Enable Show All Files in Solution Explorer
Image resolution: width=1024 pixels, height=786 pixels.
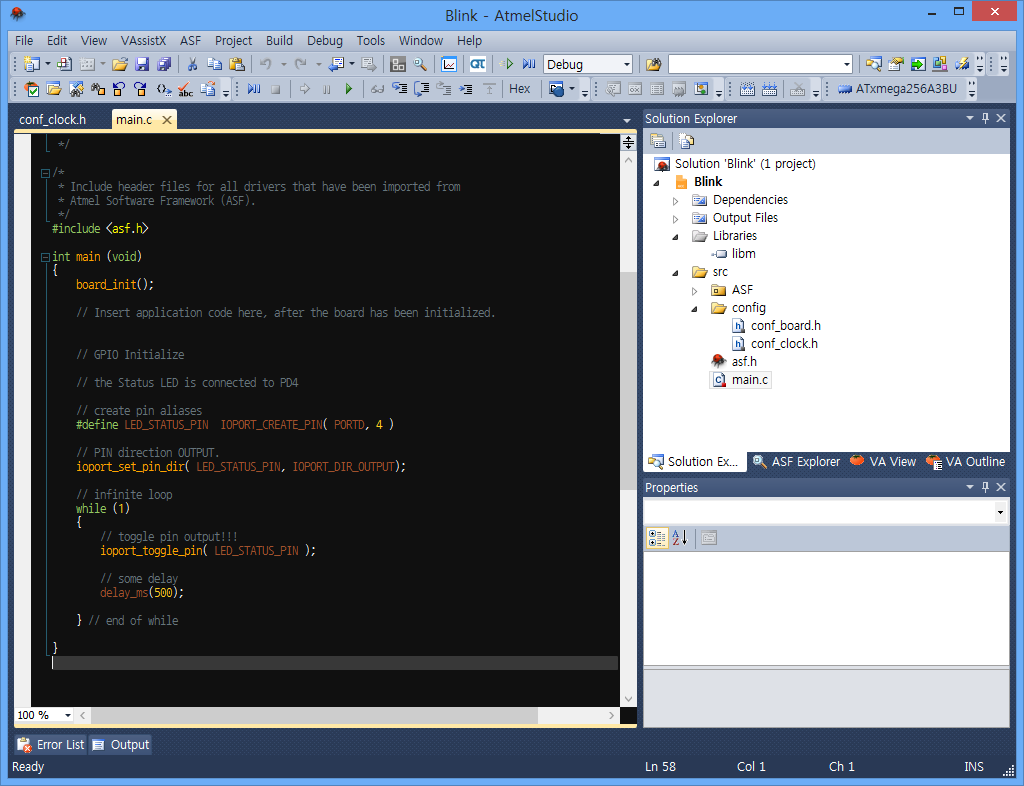[686, 140]
